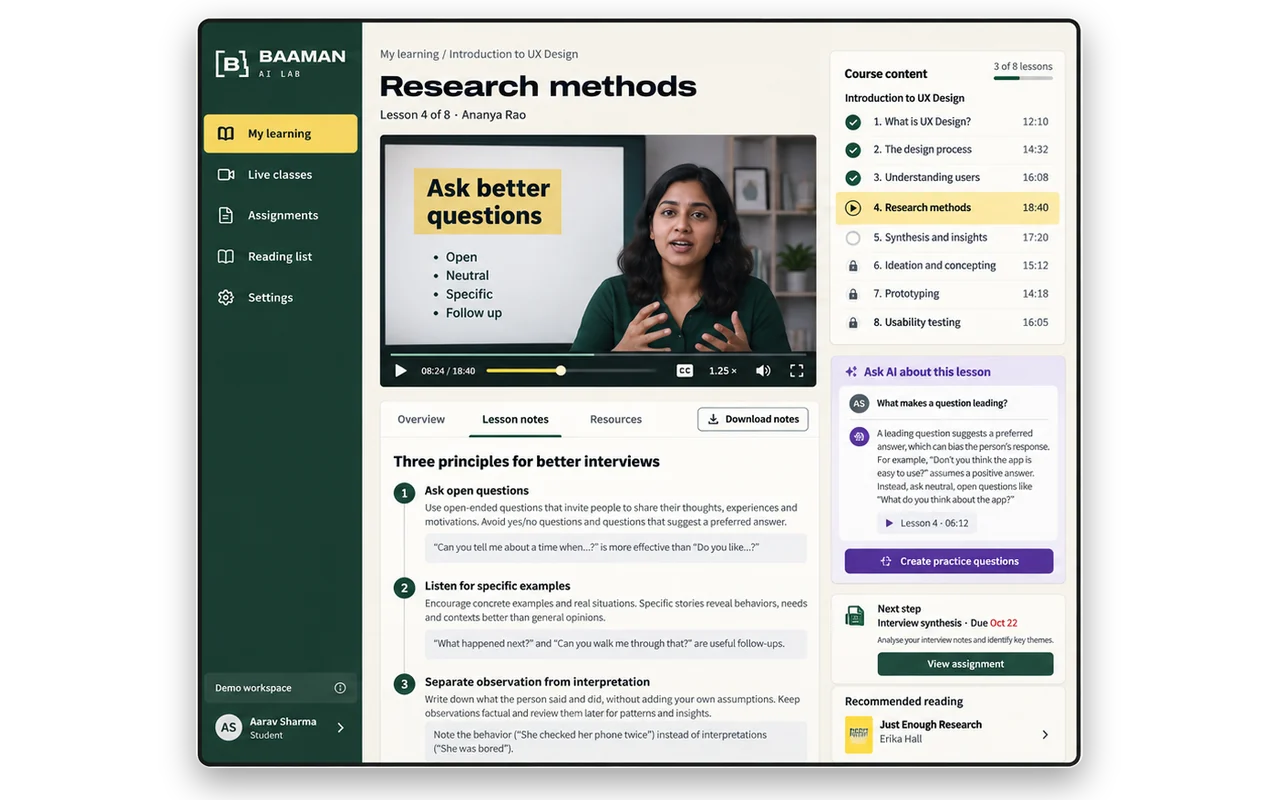Click the My learning breadcrumb link
The width and height of the screenshot is (1280, 800).
409,54
